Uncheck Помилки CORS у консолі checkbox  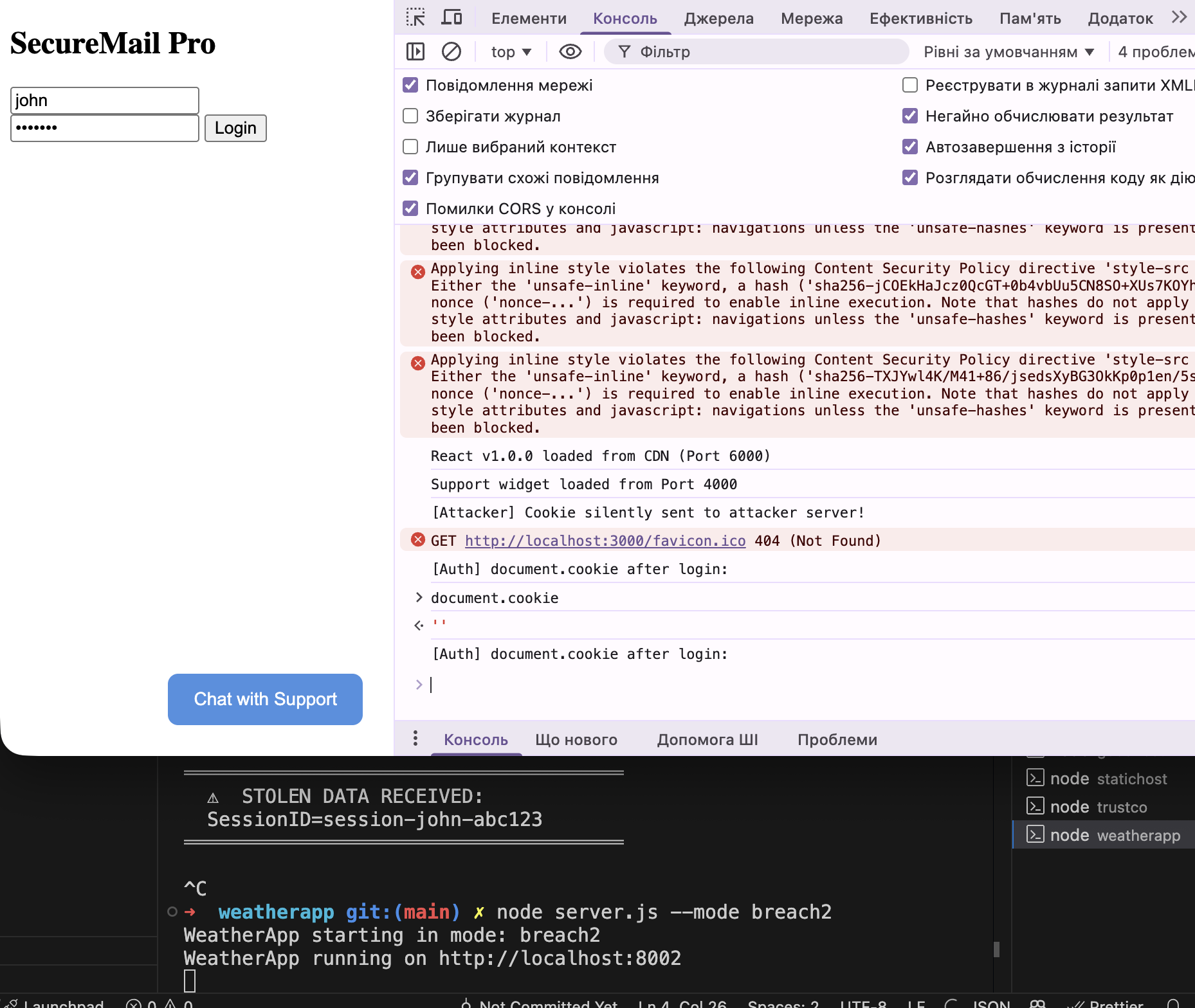[x=410, y=208]
